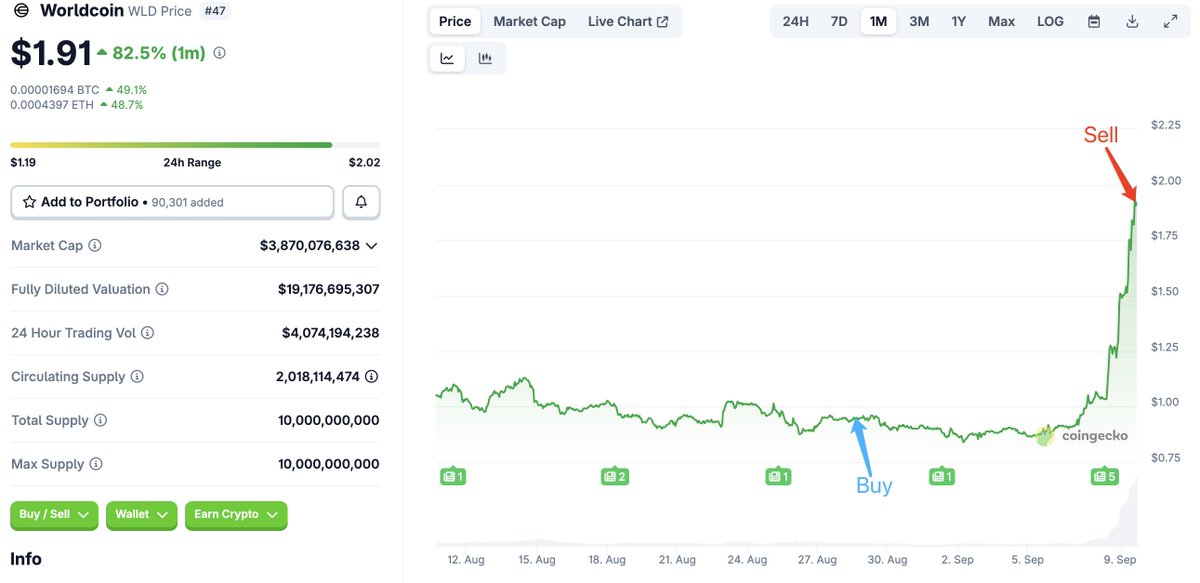
Task: Toggle the LOG scale option
Action: point(1050,21)
